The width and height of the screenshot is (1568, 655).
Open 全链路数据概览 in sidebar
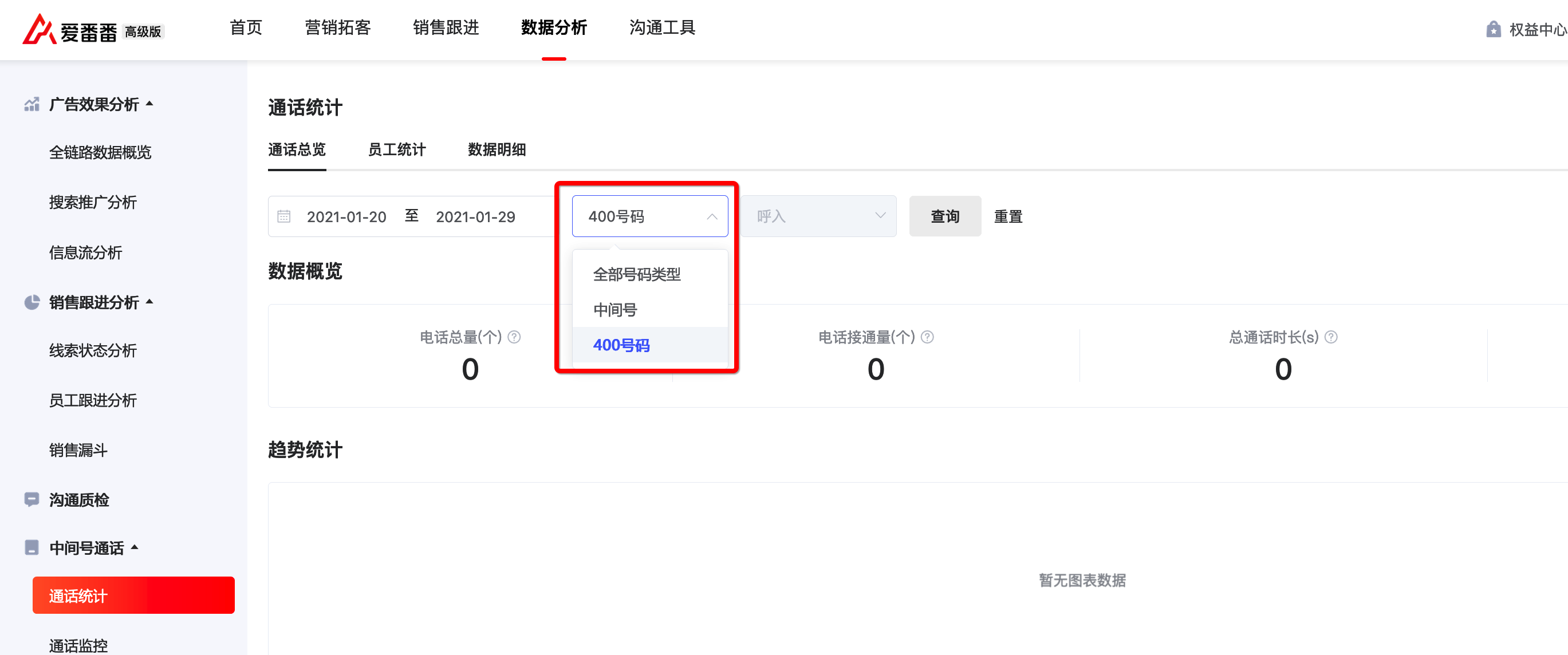coord(100,152)
